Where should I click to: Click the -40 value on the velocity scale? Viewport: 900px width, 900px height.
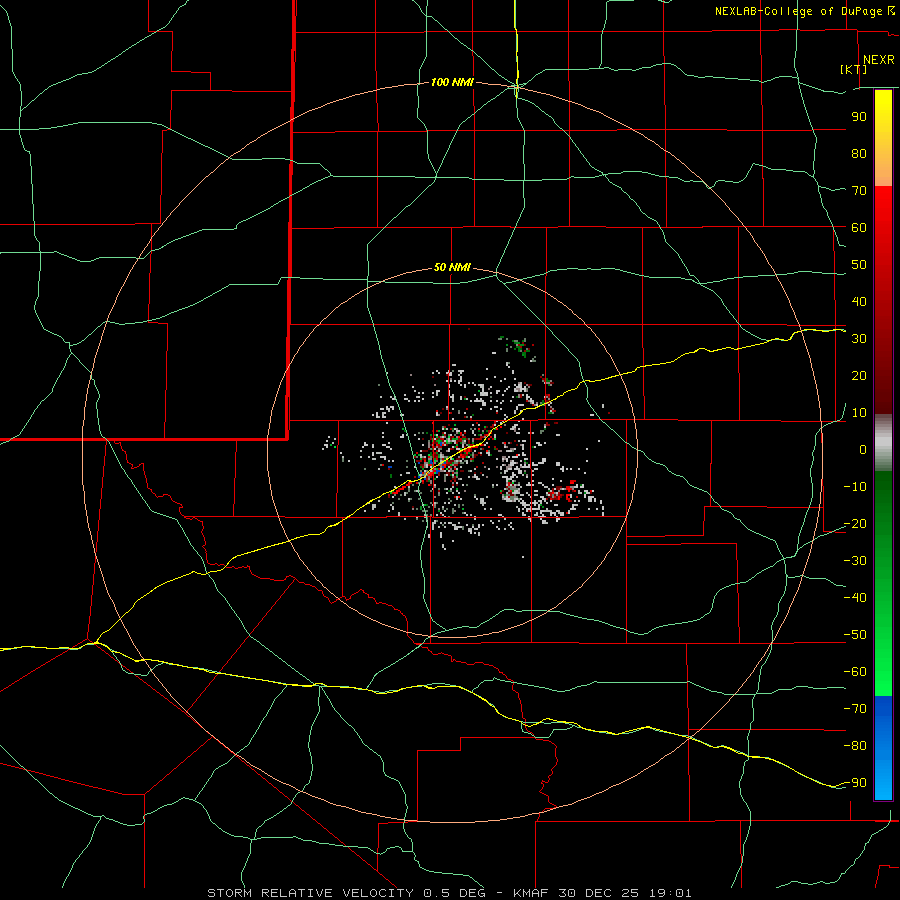(x=855, y=598)
